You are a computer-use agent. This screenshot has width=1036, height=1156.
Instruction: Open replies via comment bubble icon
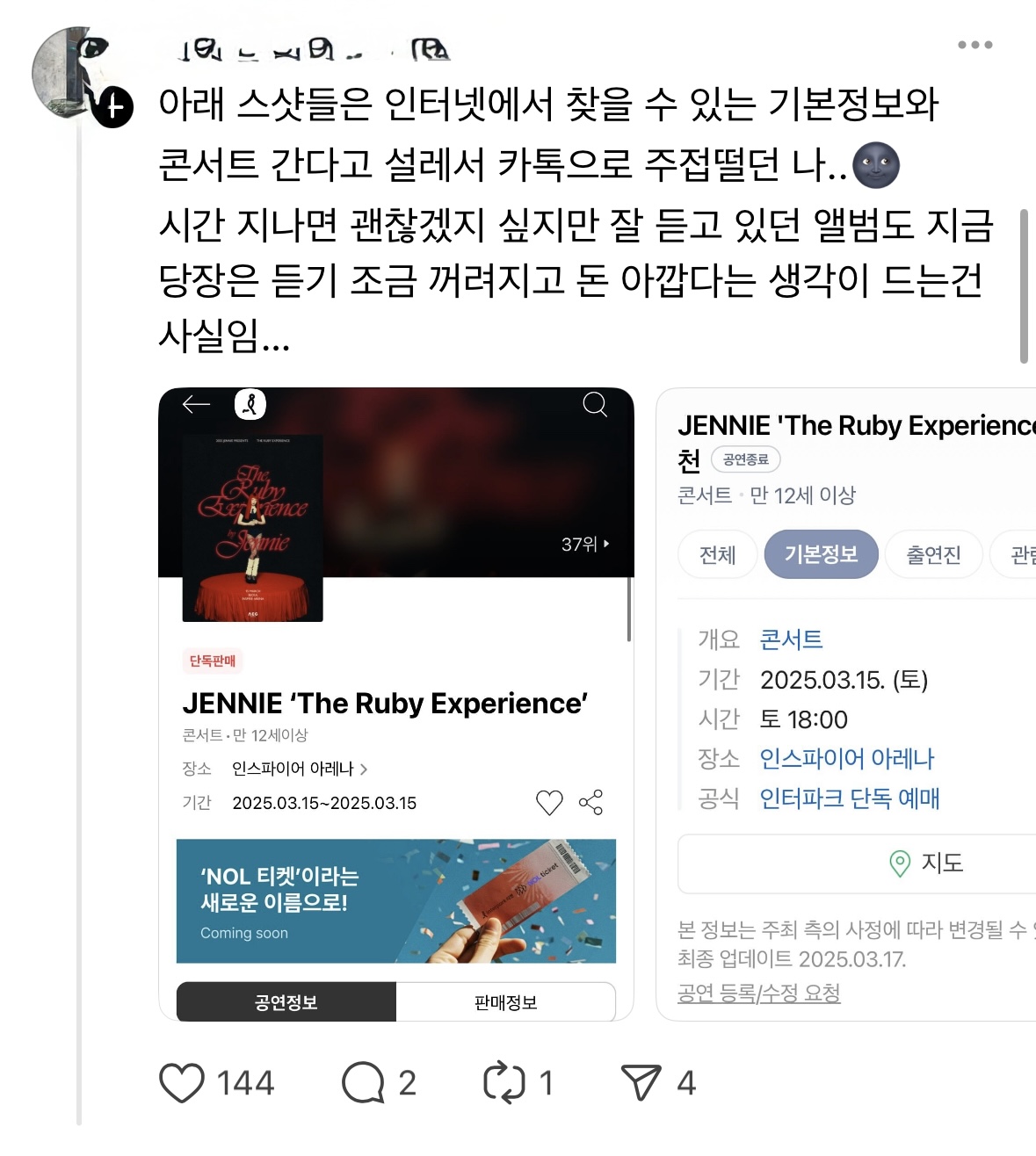pyautogui.click(x=363, y=1083)
